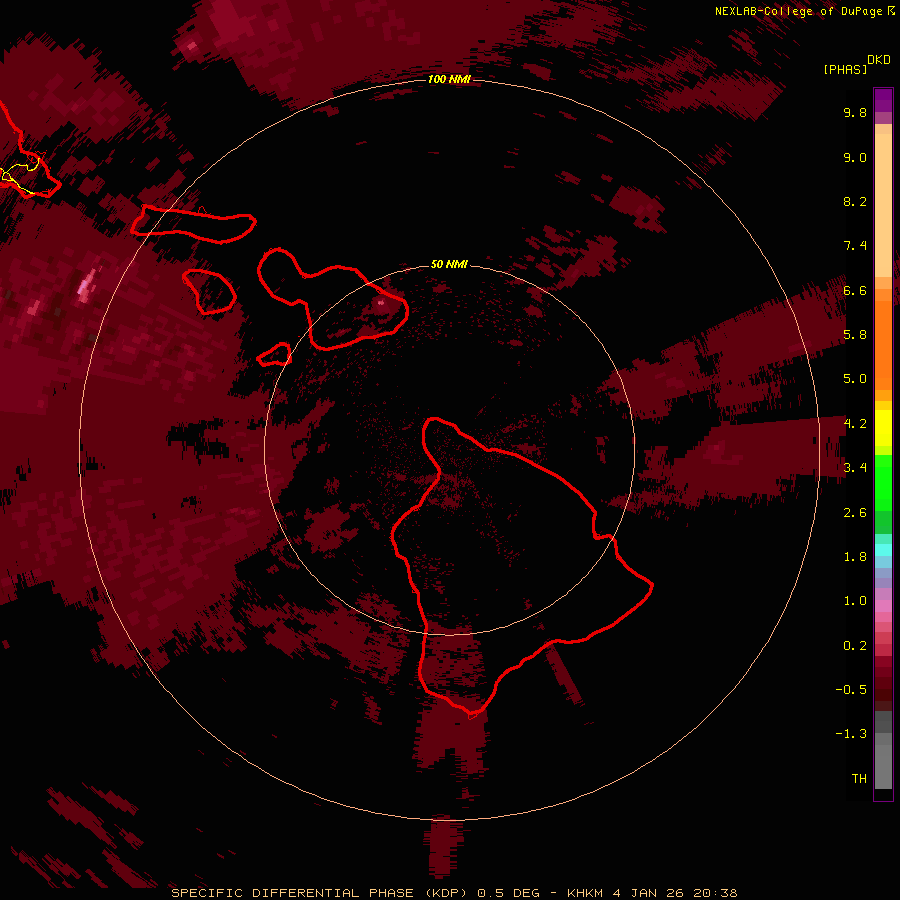The height and width of the screenshot is (900, 900).
Task: Pick the light peach color bar segment
Action: [883, 206]
